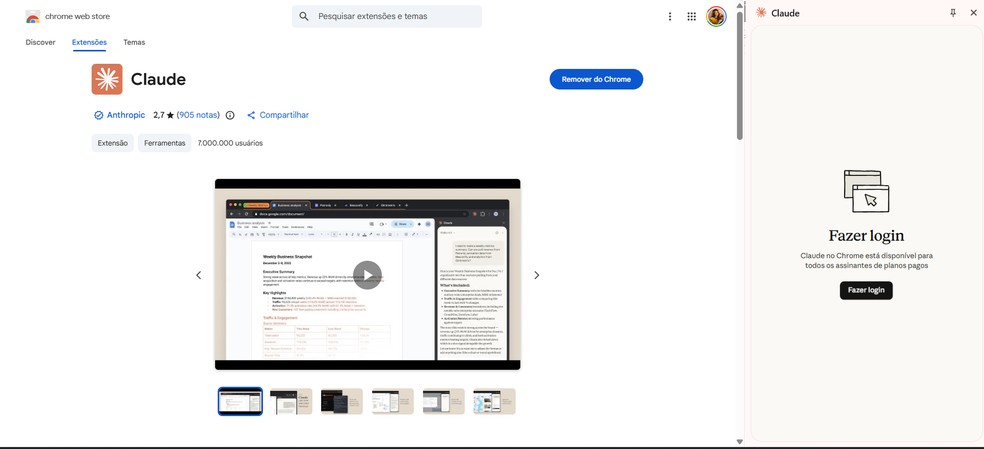
Task: Click the Fazer login button
Action: tap(866, 290)
